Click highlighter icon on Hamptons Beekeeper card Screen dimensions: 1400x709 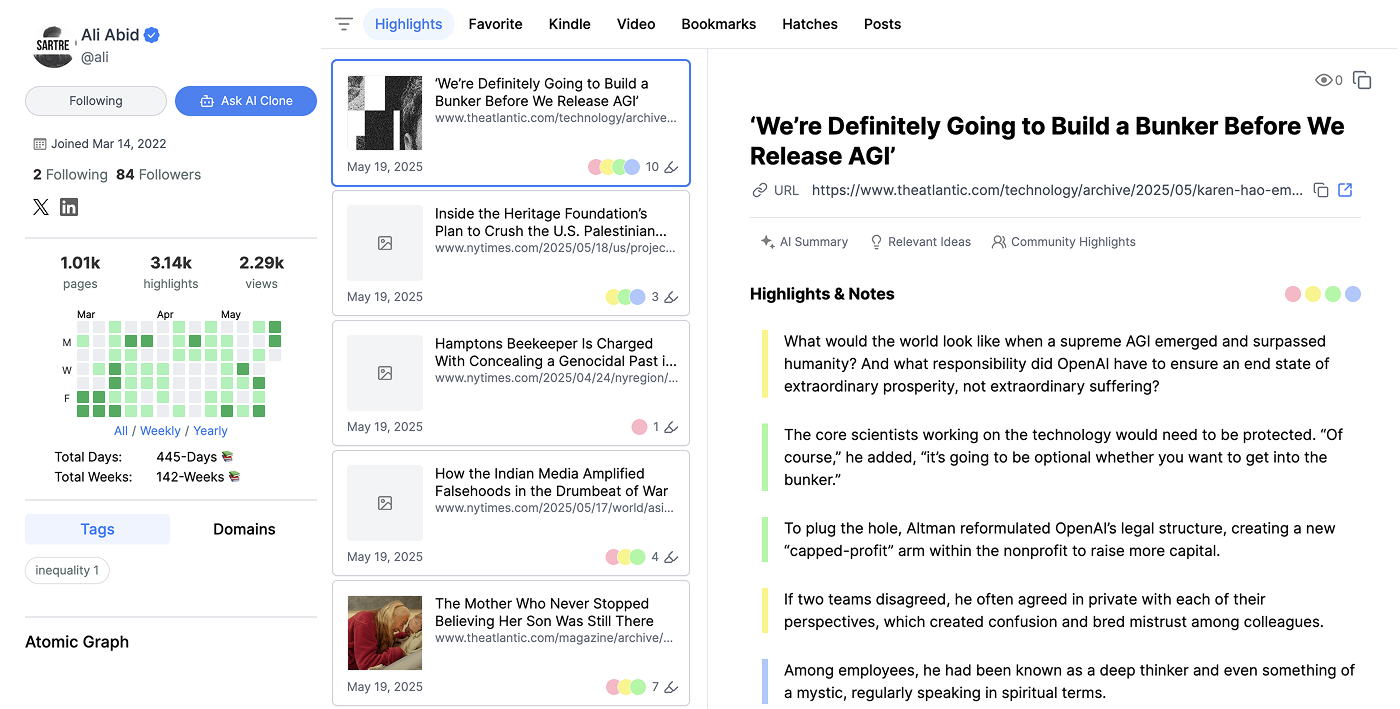[671, 427]
